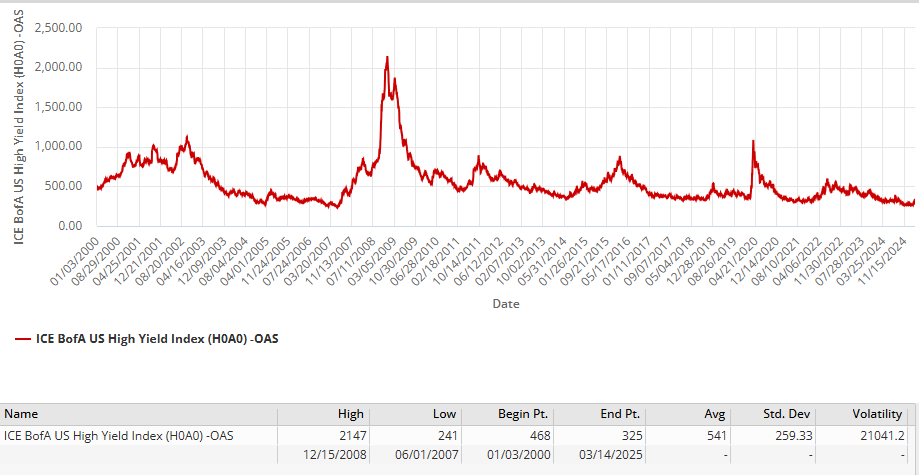
Task: Click the 12/28/2018 x-axis date label
Action: click(x=692, y=262)
